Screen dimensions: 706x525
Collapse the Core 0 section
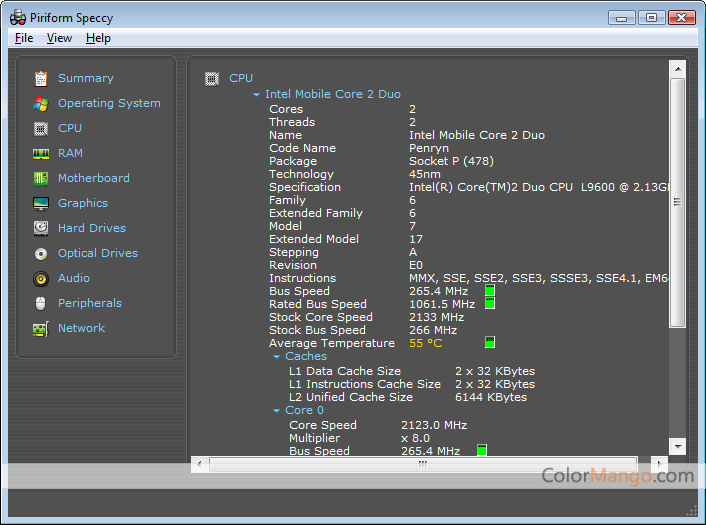277,411
